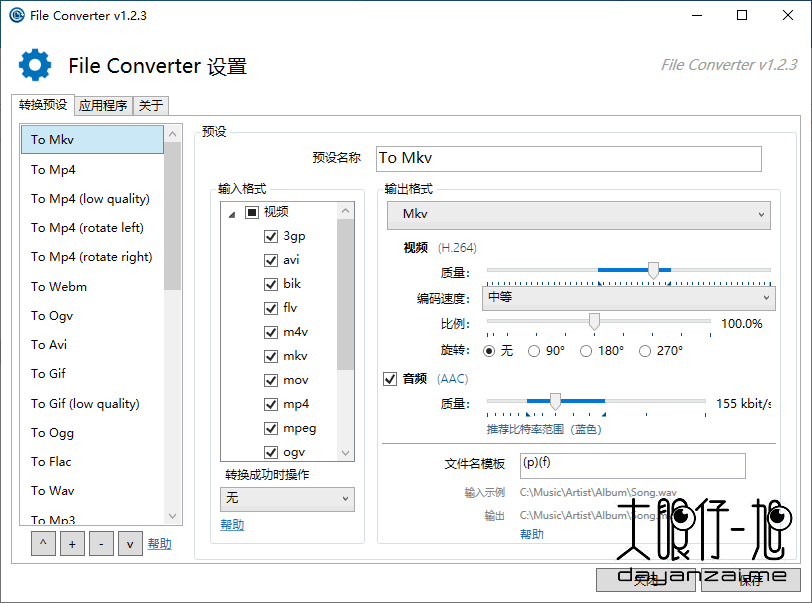The height and width of the screenshot is (603, 812).
Task: Select the To Gif preset
Action: tap(92, 374)
